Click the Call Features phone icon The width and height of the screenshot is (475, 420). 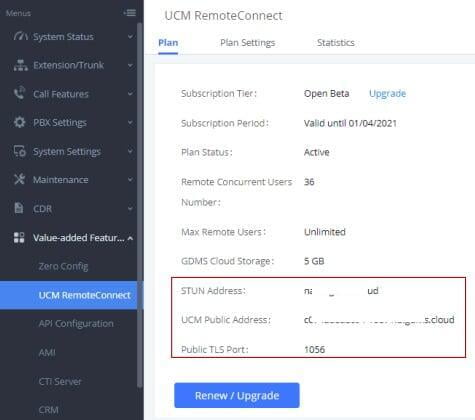tap(20, 93)
